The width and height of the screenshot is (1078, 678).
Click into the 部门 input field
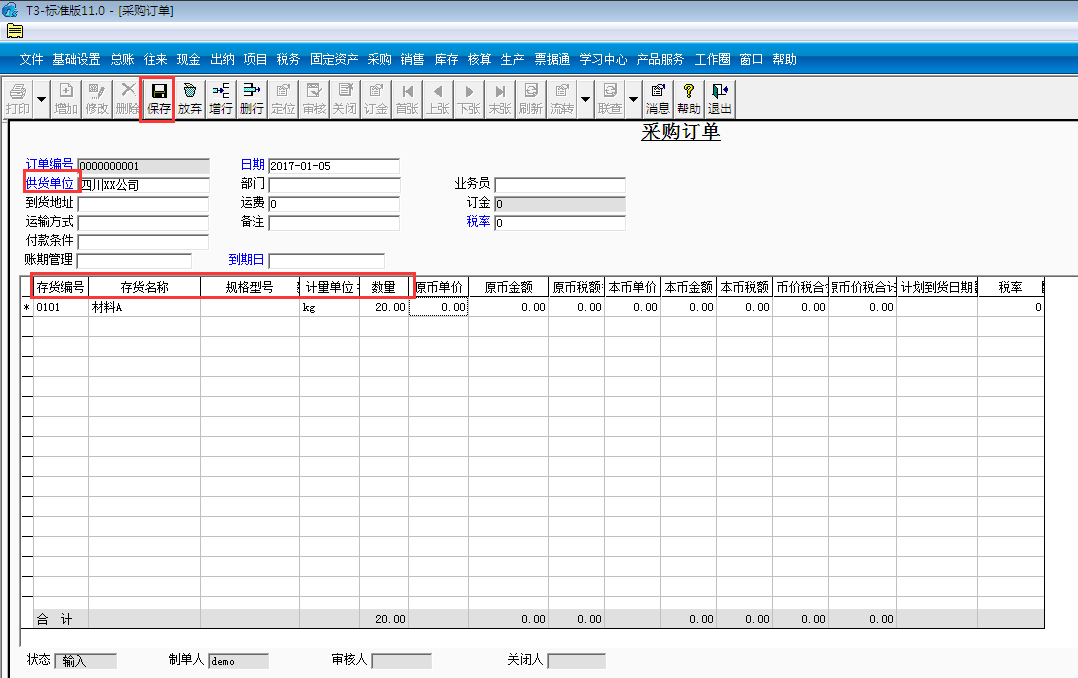pos(334,185)
